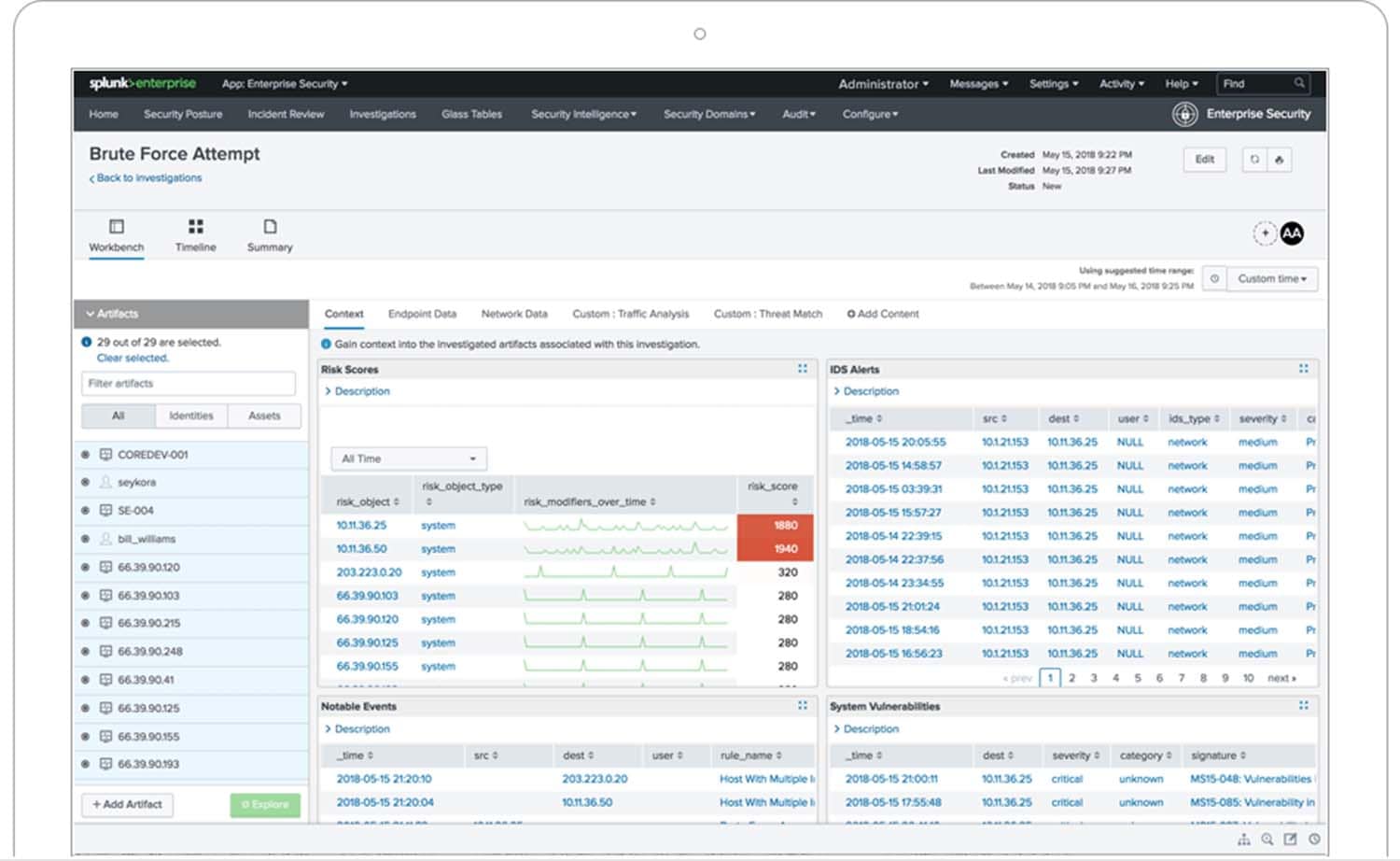The width and height of the screenshot is (1400, 861).
Task: Click the Splunk enterprise logo
Action: (142, 83)
